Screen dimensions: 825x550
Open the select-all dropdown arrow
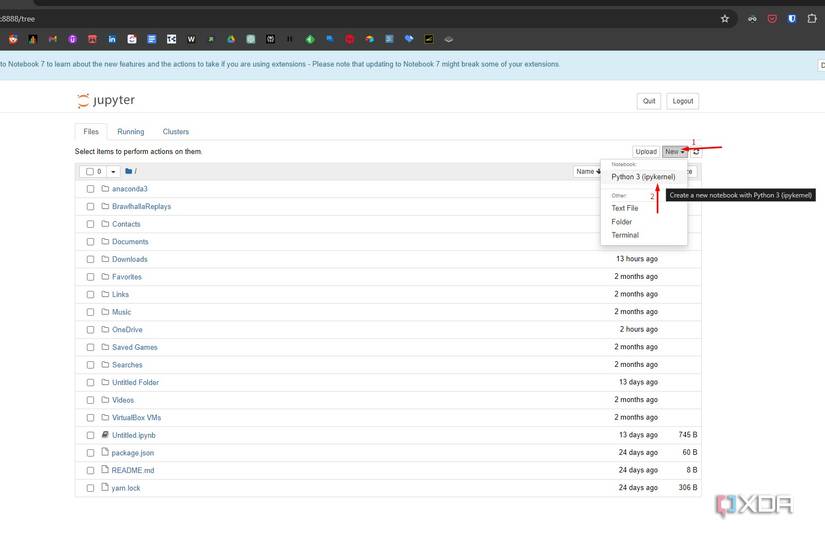pyautogui.click(x=113, y=172)
